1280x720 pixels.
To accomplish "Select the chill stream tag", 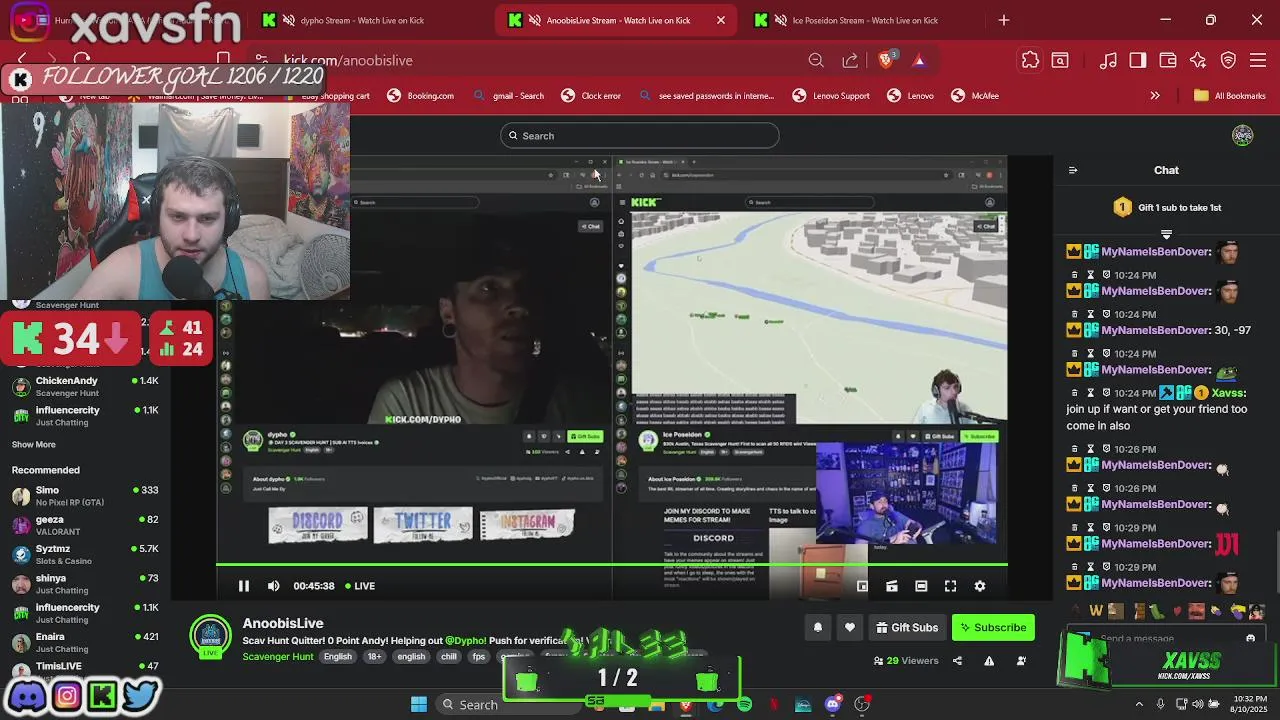I will [x=449, y=657].
